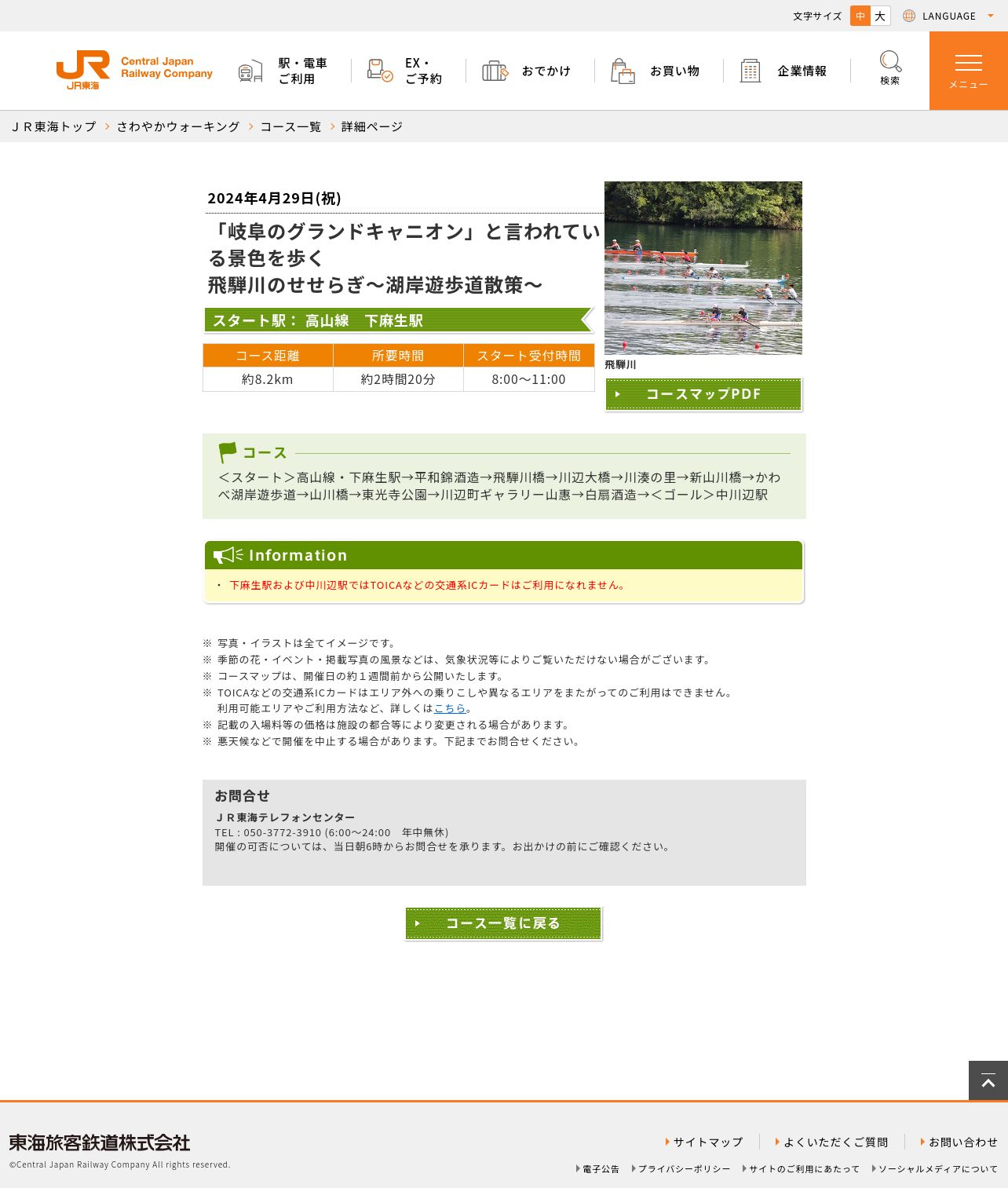Open お買い物 menu
This screenshot has height=1188, width=1008.
pyautogui.click(x=674, y=71)
